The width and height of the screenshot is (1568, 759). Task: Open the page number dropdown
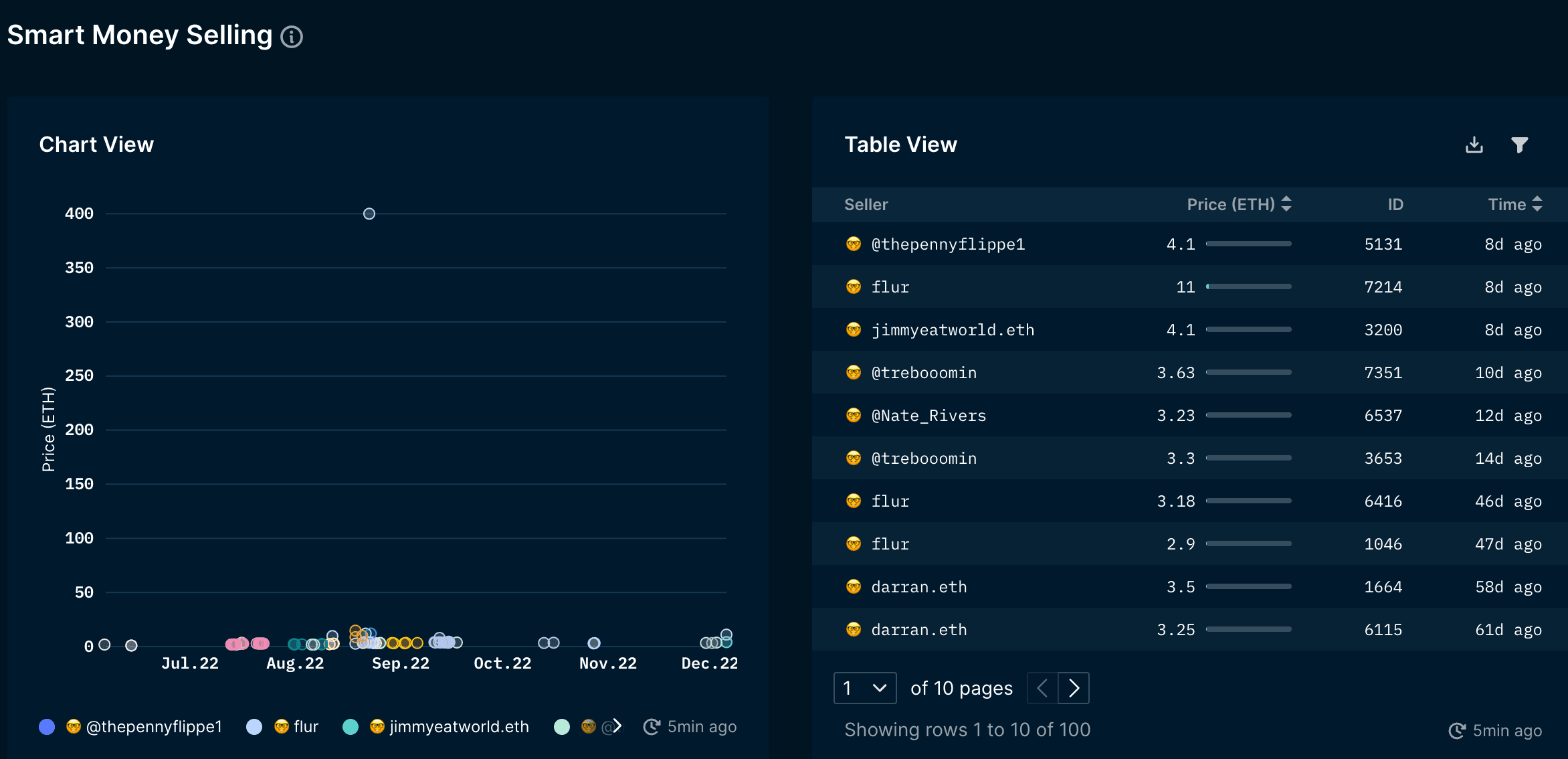864,688
